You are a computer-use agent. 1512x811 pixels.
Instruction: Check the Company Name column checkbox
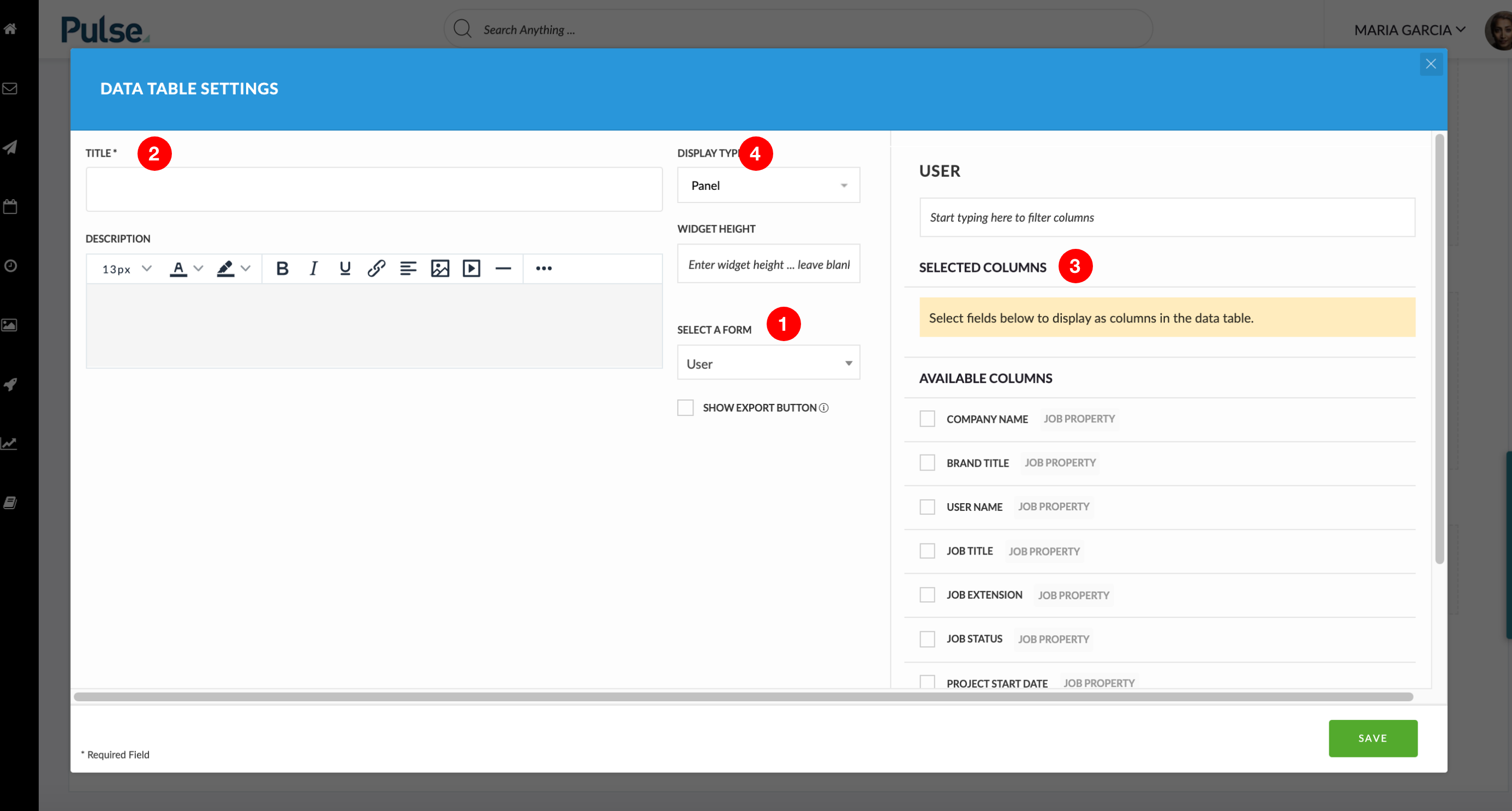[x=928, y=418]
